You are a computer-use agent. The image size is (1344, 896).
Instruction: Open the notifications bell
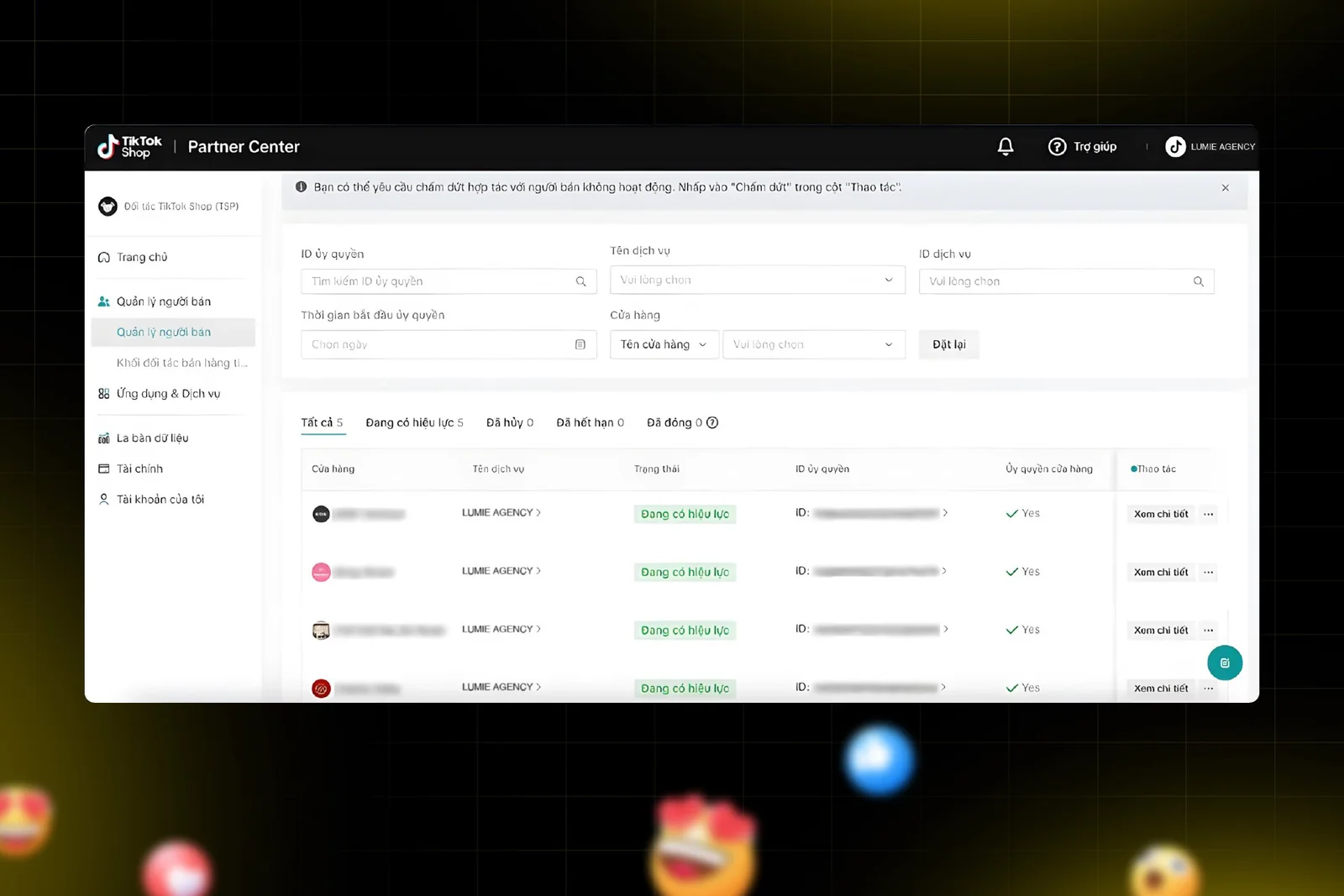point(1005,147)
